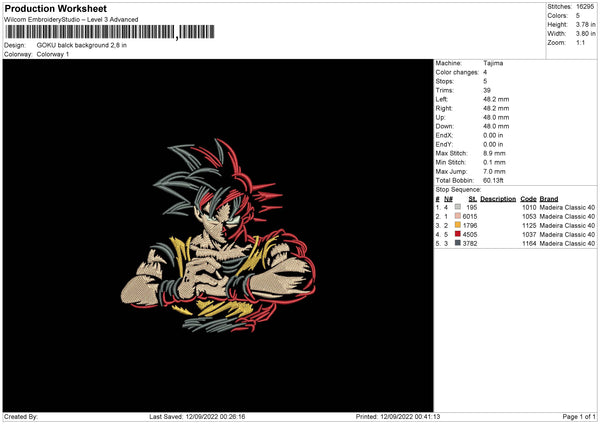Click Madeira Classic 40 brand for code 1164
Screen dimensions: 600x424
[567, 244]
